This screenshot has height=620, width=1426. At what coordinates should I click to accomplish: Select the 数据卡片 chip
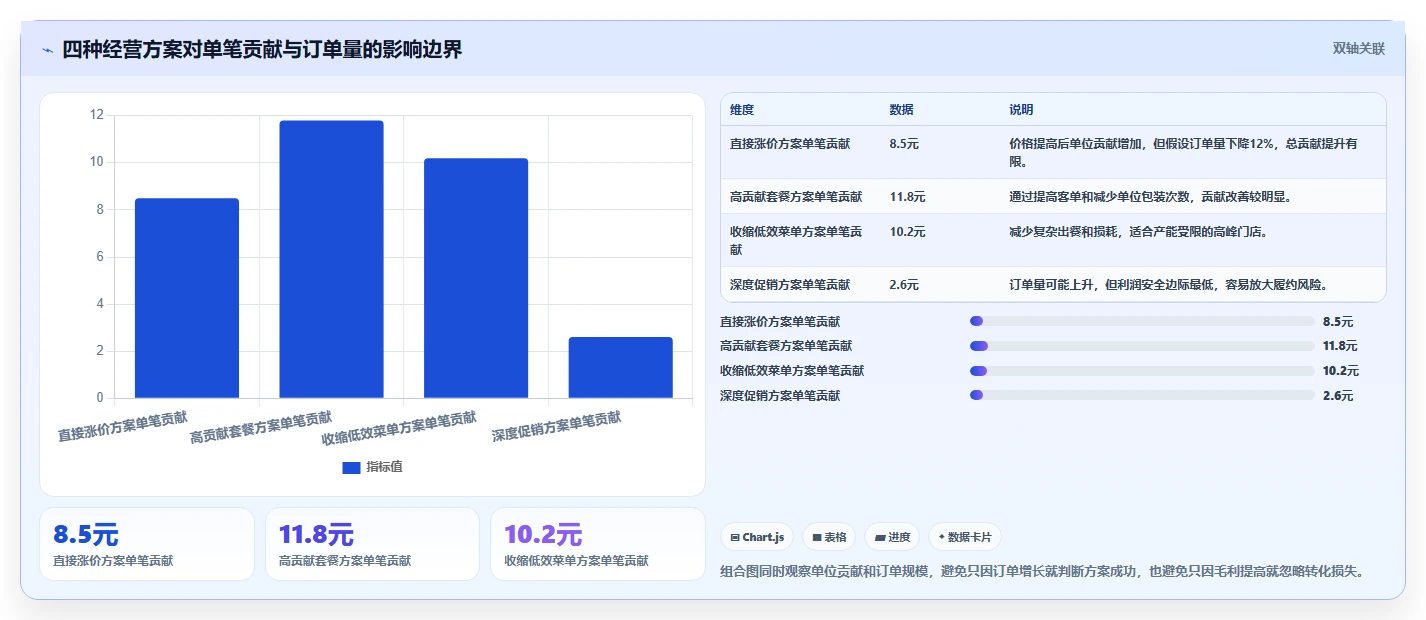(965, 537)
